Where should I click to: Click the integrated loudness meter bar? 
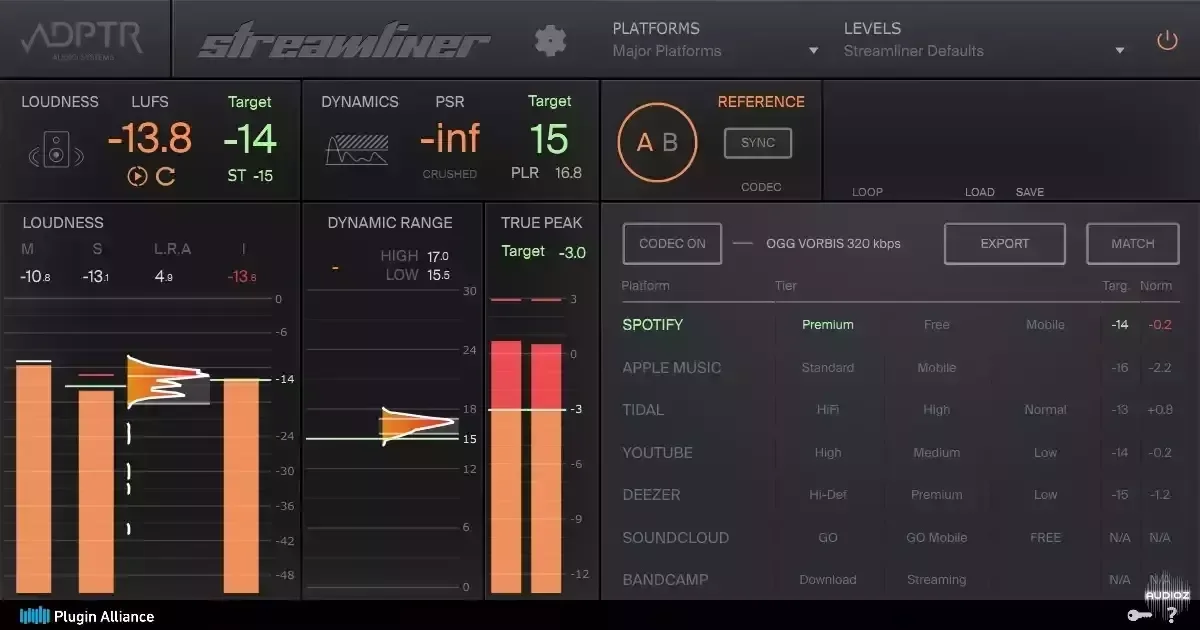(x=241, y=488)
